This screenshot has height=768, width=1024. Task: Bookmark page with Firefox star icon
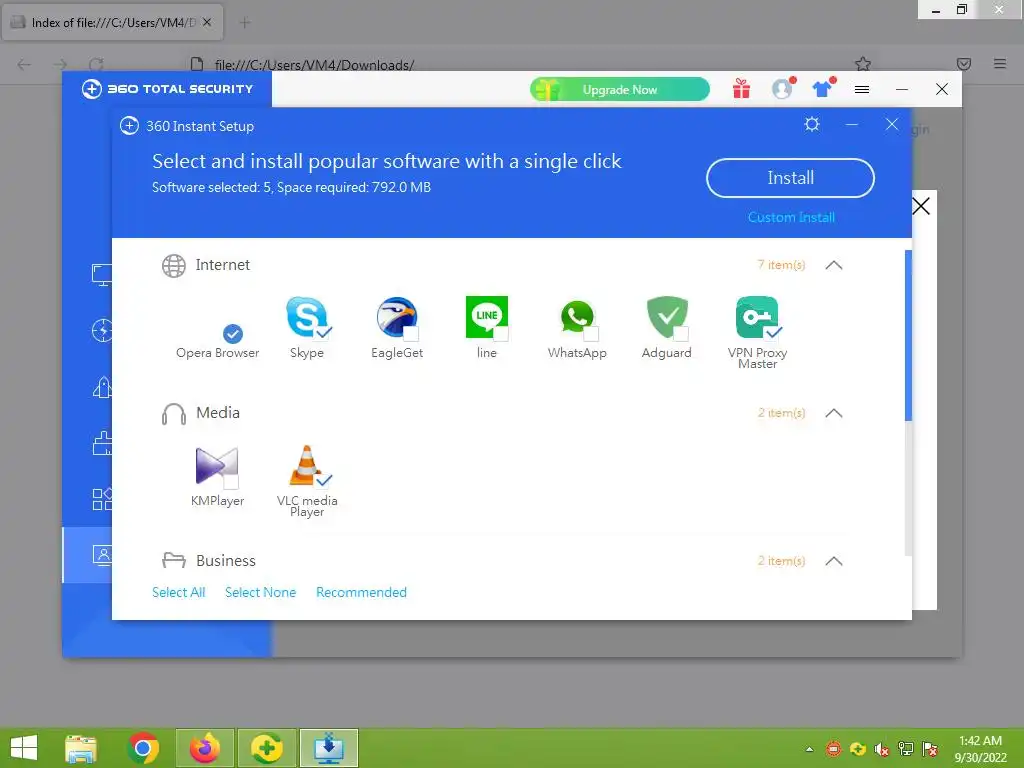(863, 64)
